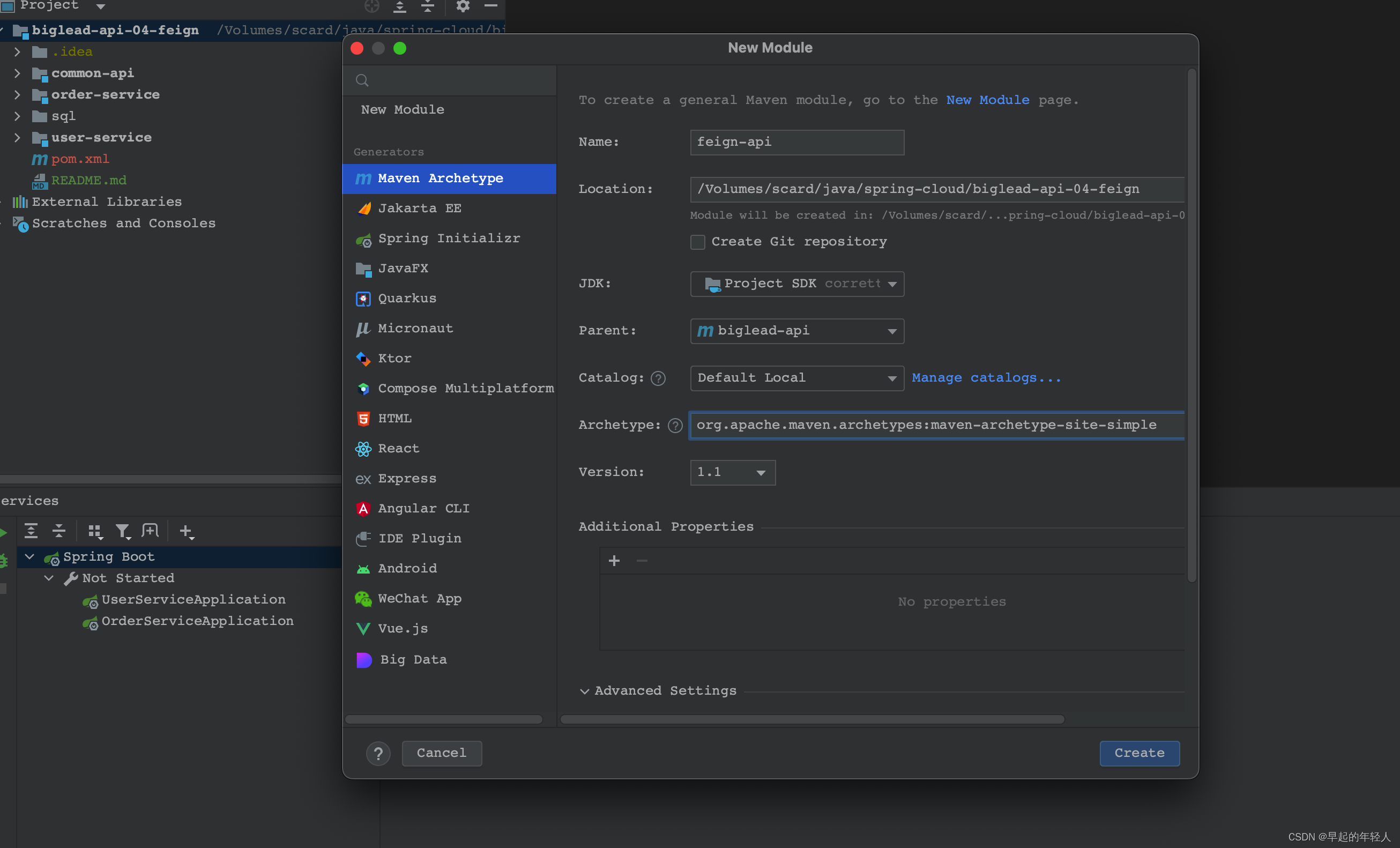Viewport: 1400px width, 848px height.
Task: Open Catalog help question mark
Action: pos(658,378)
